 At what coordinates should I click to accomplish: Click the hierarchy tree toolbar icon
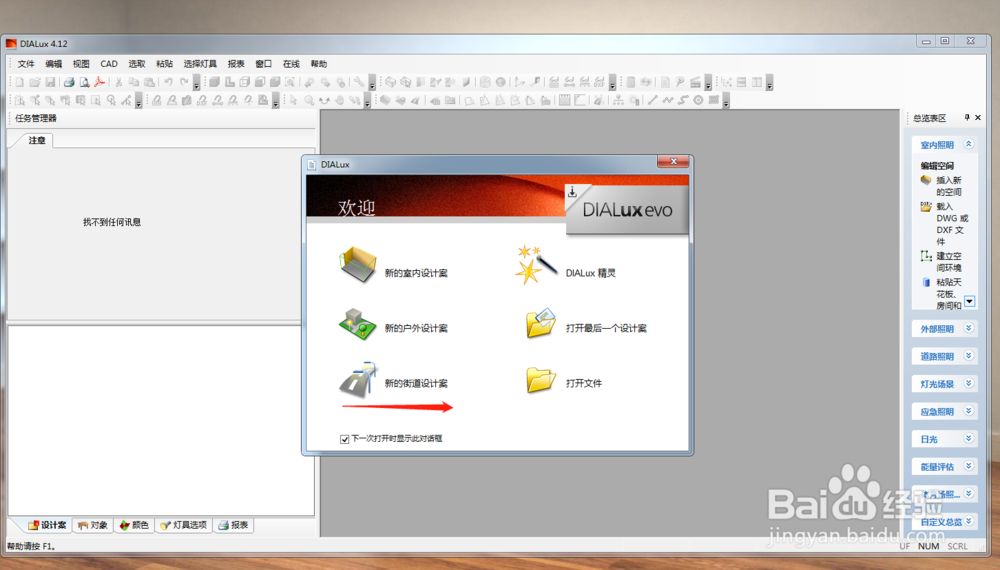tap(619, 100)
